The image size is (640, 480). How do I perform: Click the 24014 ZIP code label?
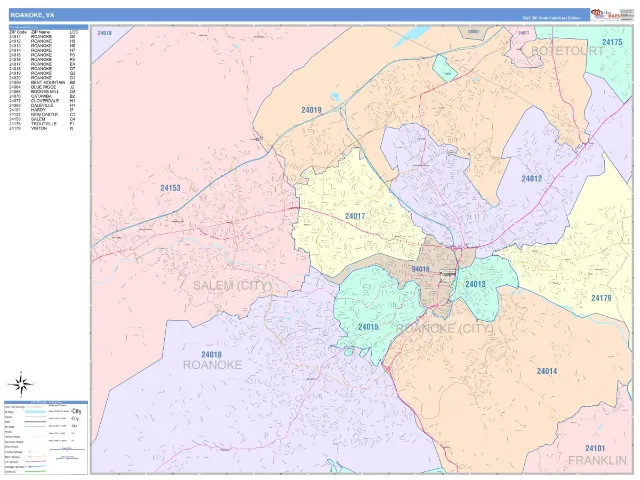tap(547, 371)
